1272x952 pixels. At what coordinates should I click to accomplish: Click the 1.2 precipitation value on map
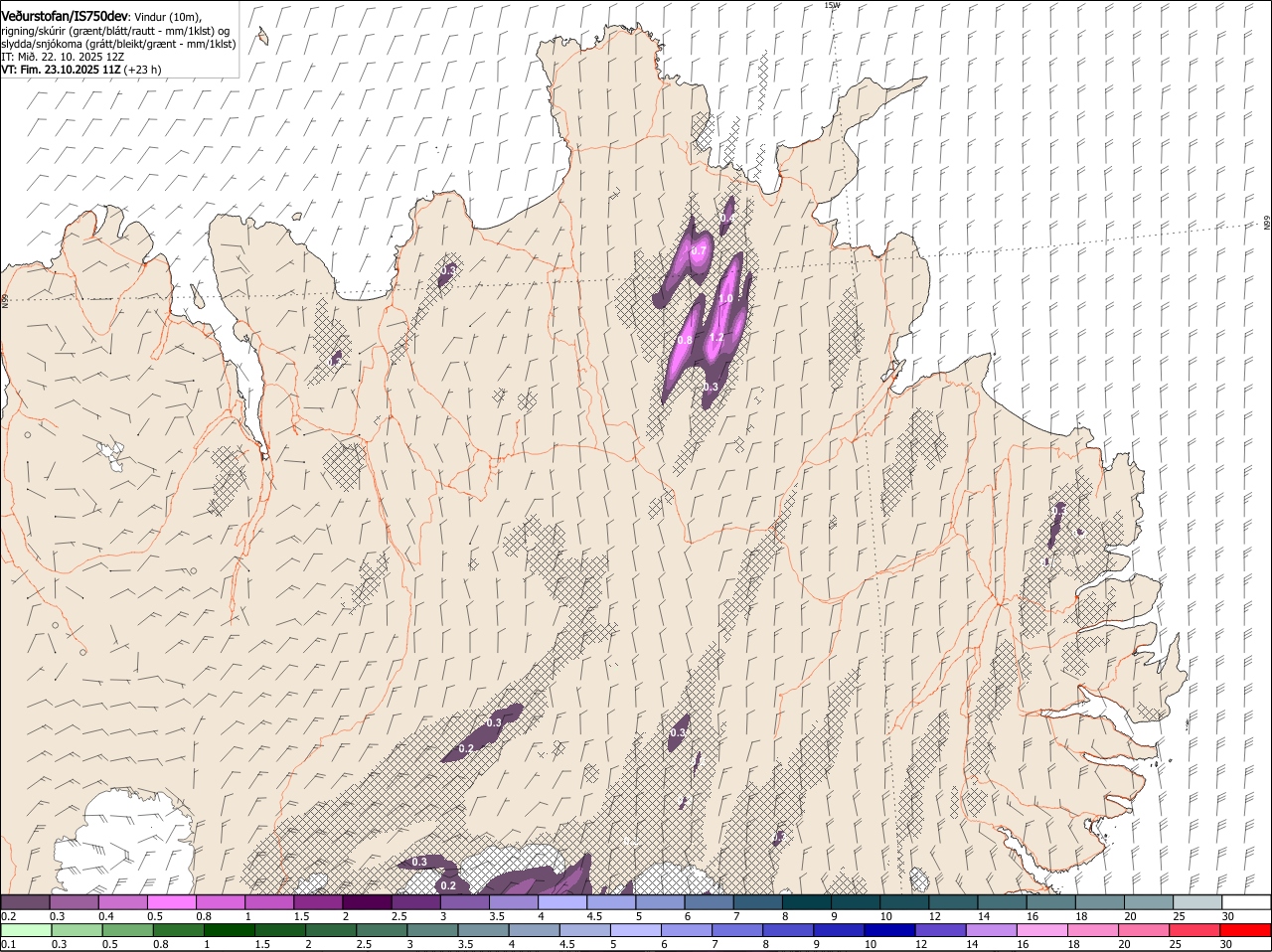click(715, 338)
